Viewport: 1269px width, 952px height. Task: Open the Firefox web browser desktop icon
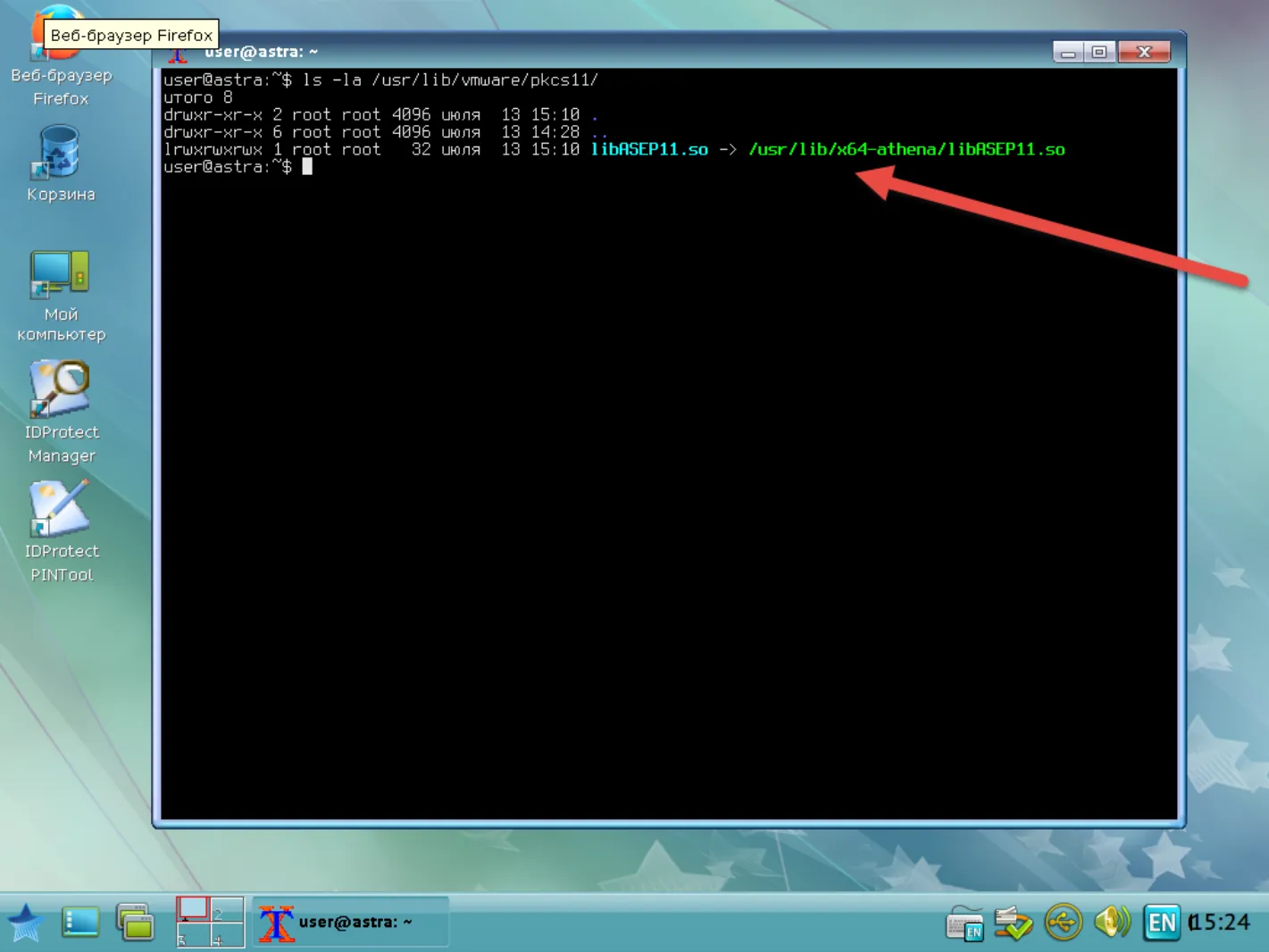click(60, 55)
